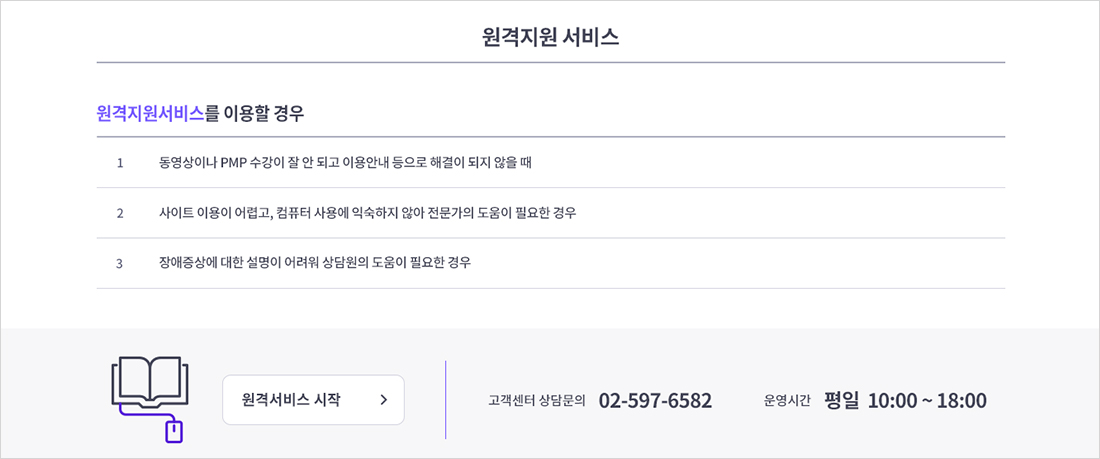The width and height of the screenshot is (1100, 459).
Task: Click the 18:00 closing time
Action: pyautogui.click(x=961, y=401)
